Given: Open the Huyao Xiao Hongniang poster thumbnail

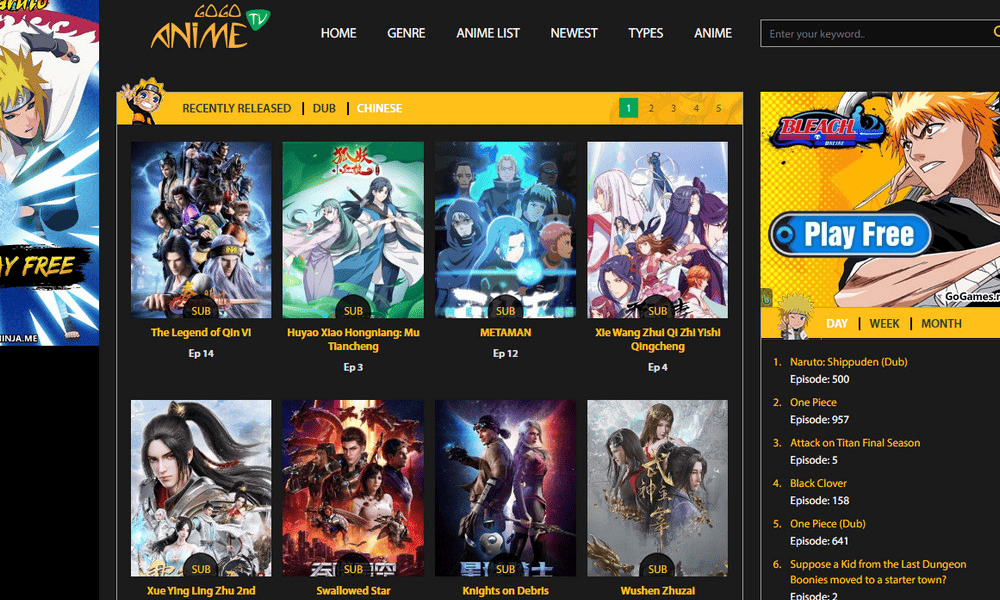Looking at the screenshot, I should click(x=353, y=230).
